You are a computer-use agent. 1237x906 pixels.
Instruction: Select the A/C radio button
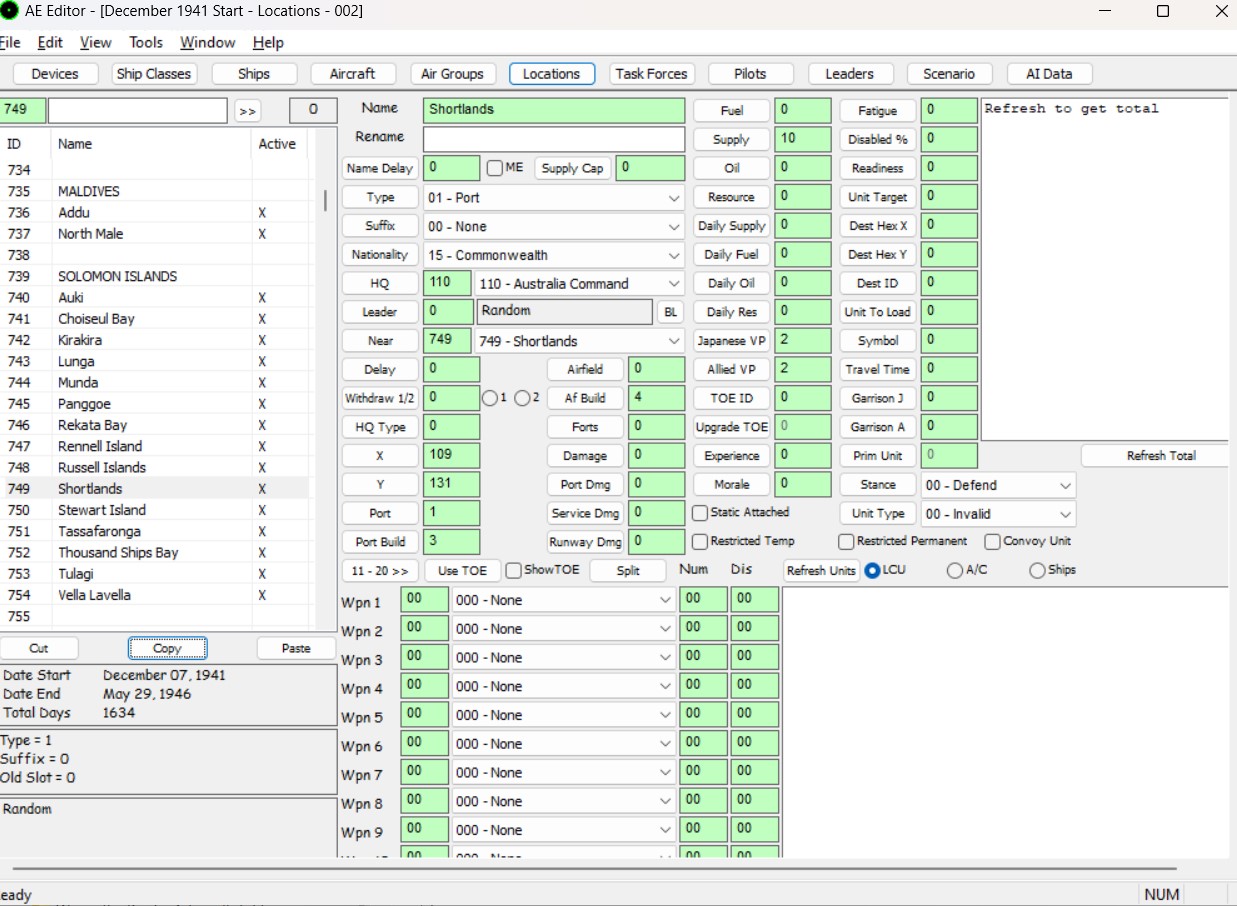[x=955, y=570]
